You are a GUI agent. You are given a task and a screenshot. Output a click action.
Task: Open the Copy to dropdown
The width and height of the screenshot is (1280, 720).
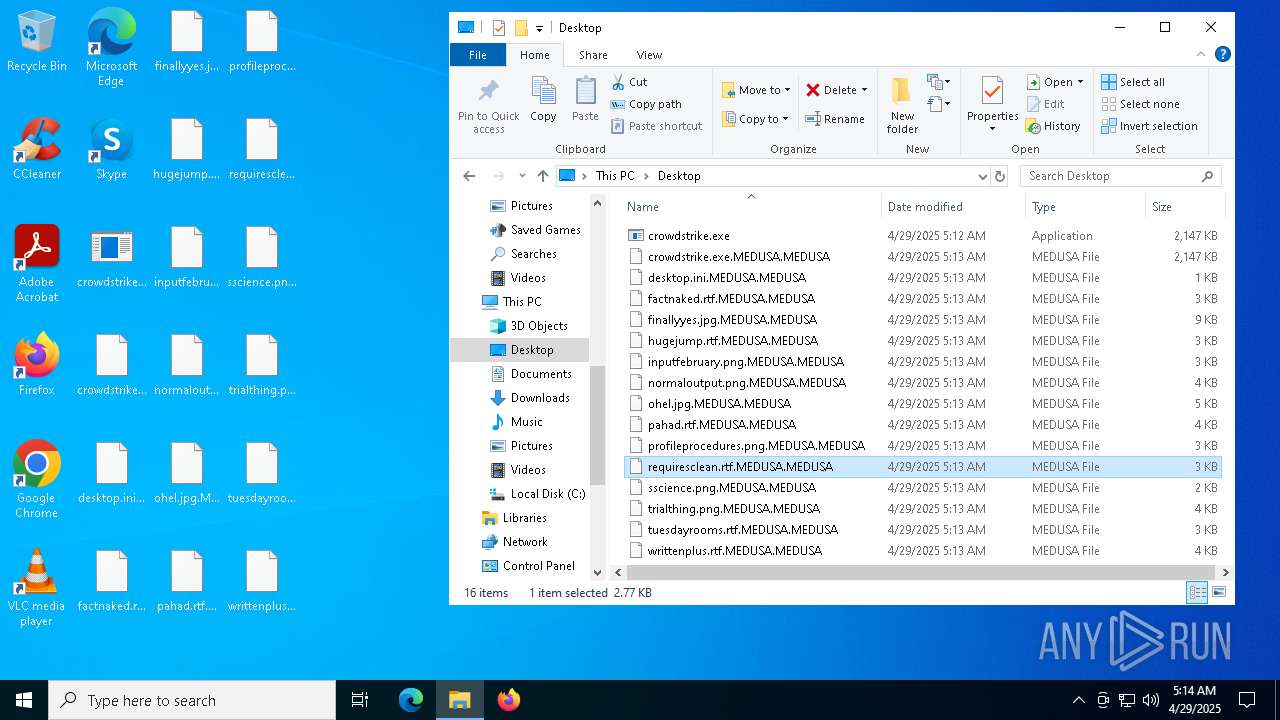pyautogui.click(x=756, y=119)
